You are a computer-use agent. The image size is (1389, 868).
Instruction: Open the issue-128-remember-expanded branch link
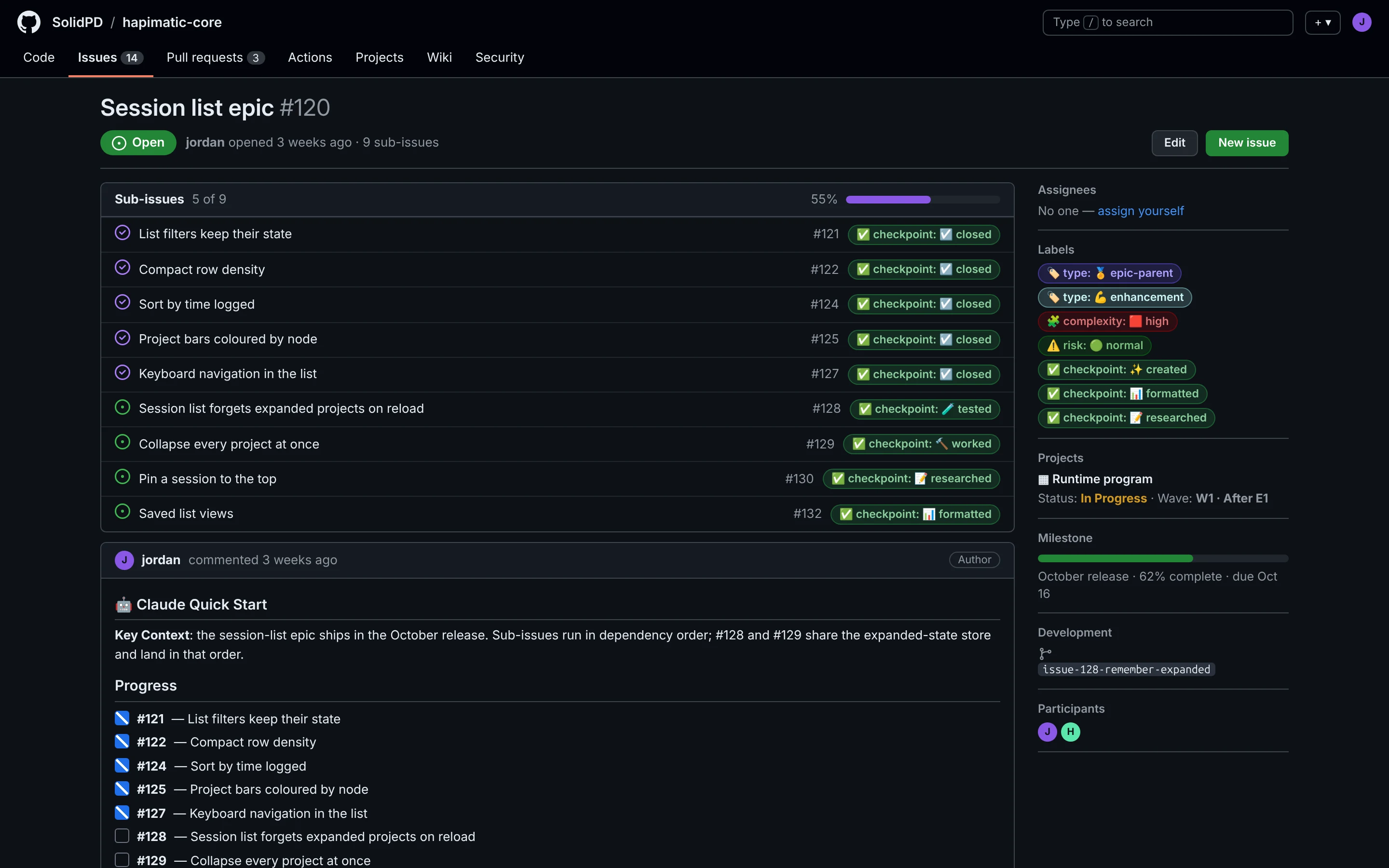(x=1126, y=669)
